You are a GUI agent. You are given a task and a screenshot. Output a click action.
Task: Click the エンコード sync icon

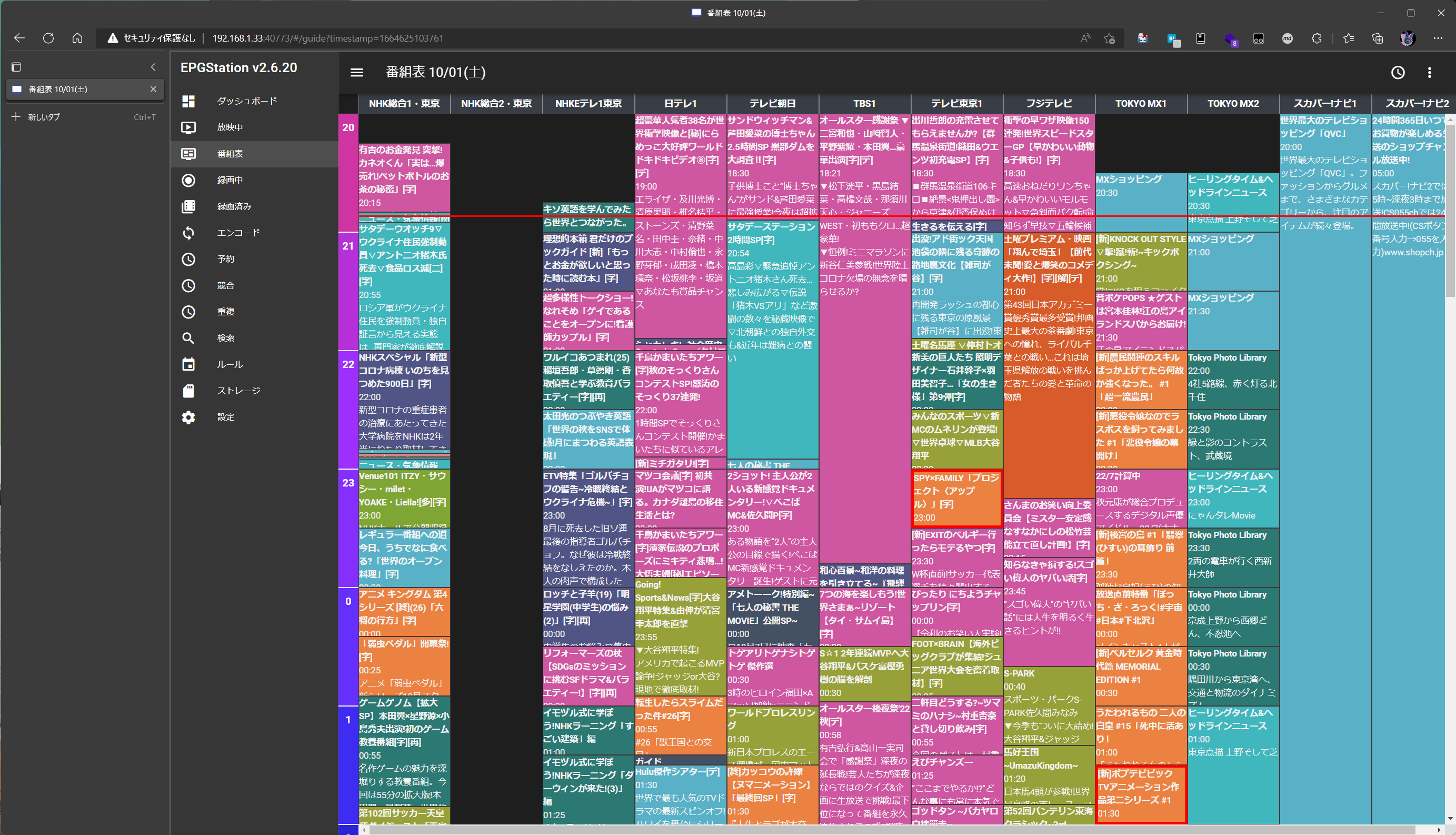(188, 233)
